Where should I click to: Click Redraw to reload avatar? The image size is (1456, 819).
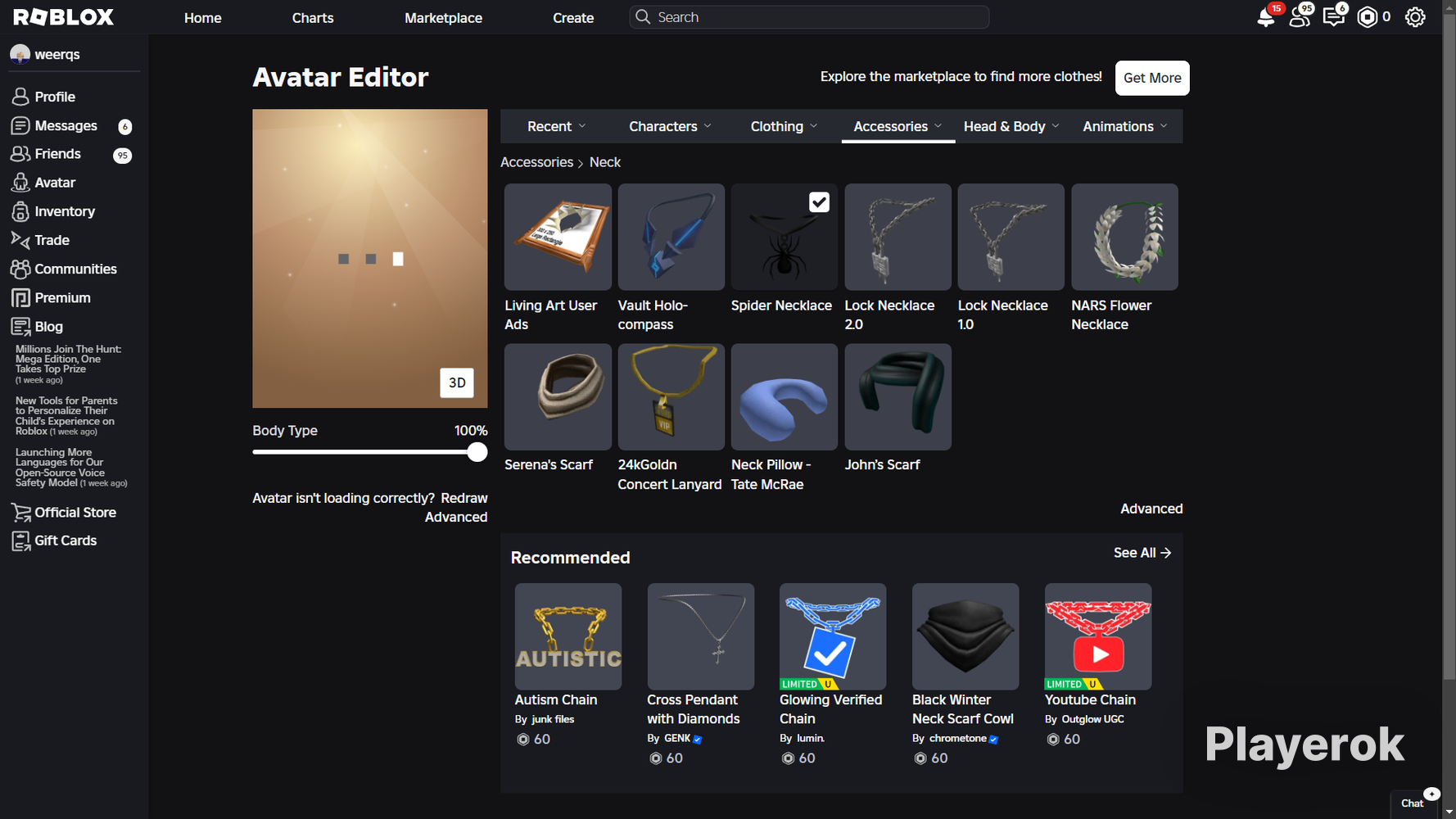coord(464,498)
